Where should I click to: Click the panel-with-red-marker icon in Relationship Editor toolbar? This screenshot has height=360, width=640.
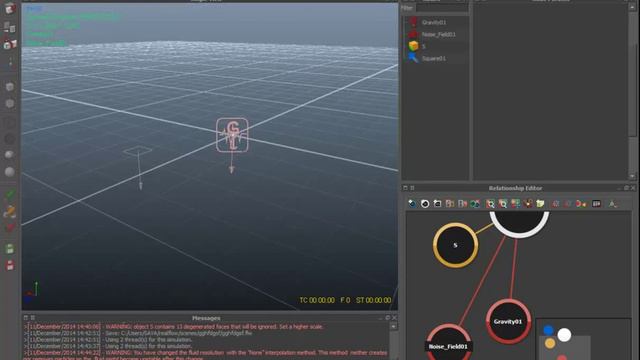point(462,203)
